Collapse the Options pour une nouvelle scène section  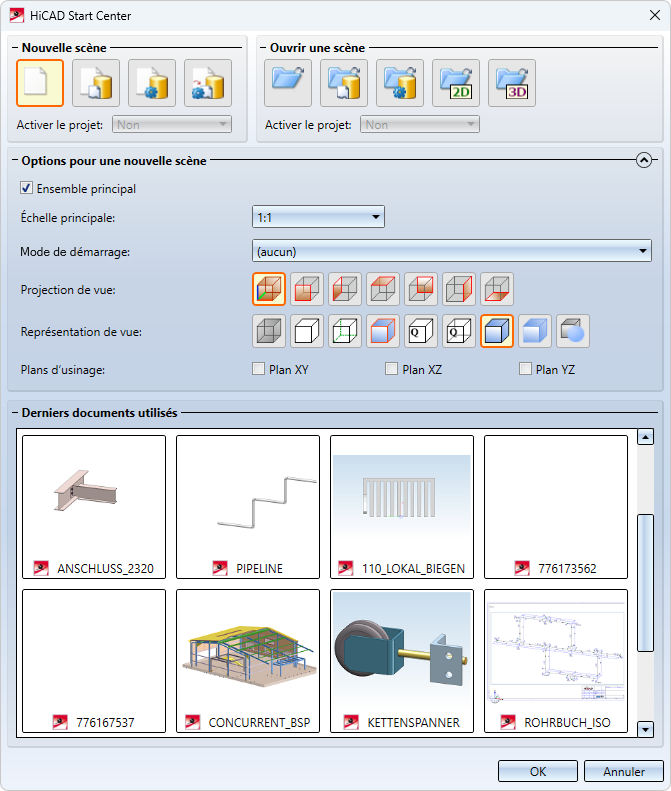[644, 160]
